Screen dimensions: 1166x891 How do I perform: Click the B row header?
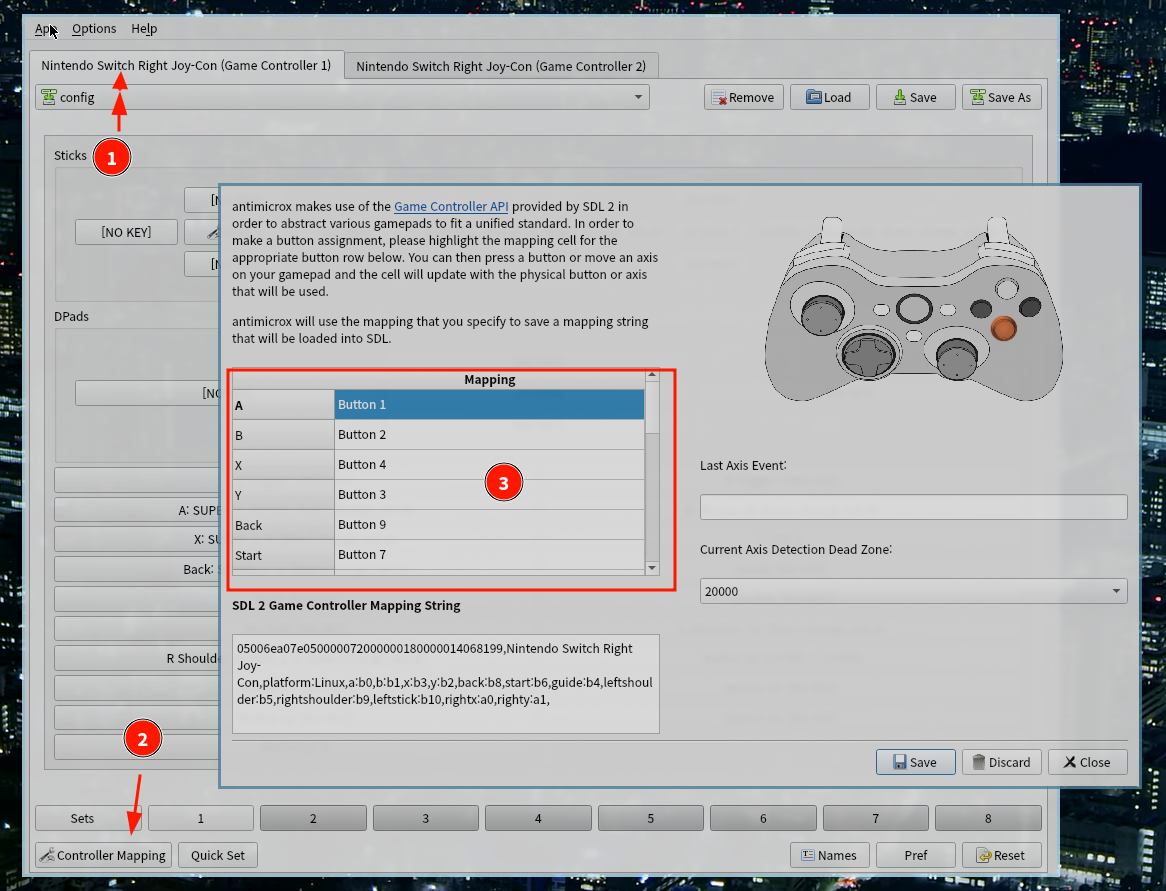click(x=283, y=434)
